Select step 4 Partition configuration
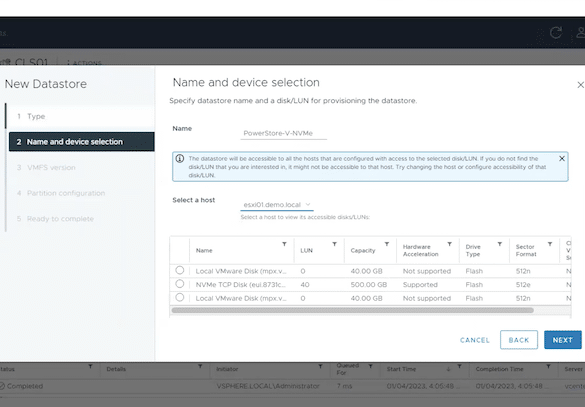This screenshot has width=585, height=407. (81, 193)
